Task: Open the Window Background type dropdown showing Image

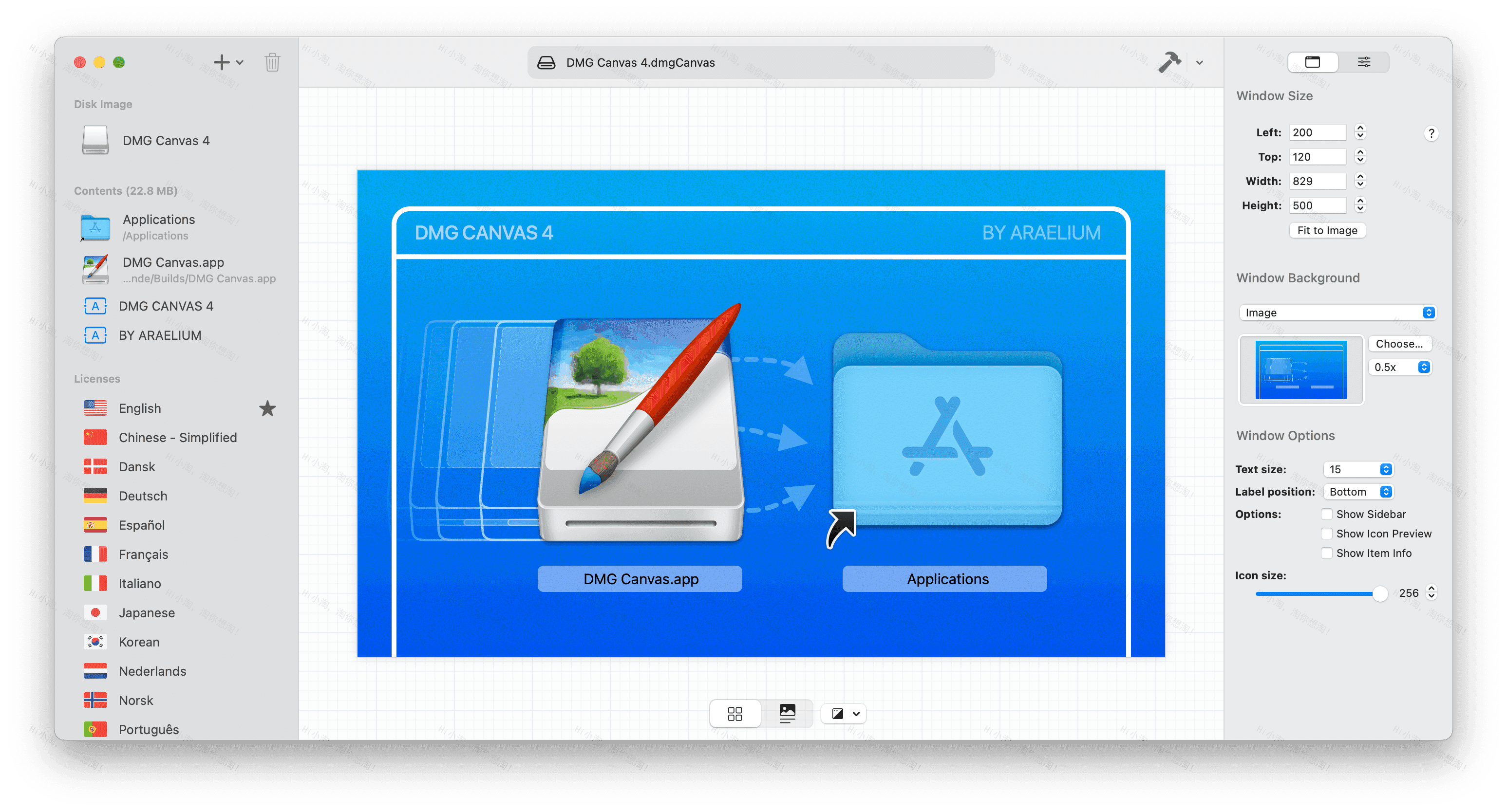Action: (1337, 312)
